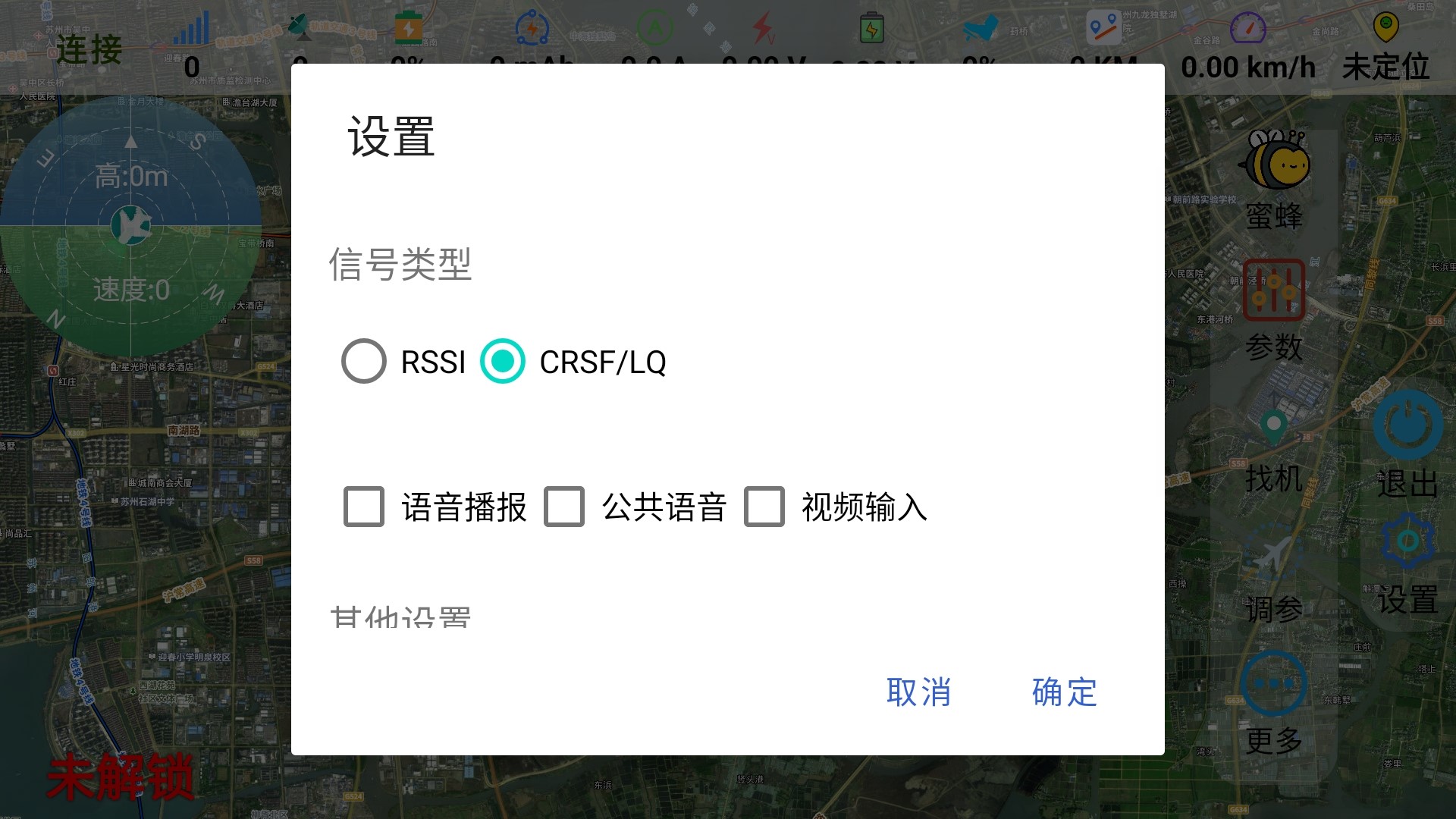
Task: Confirm settings with 确定
Action: tap(1065, 692)
